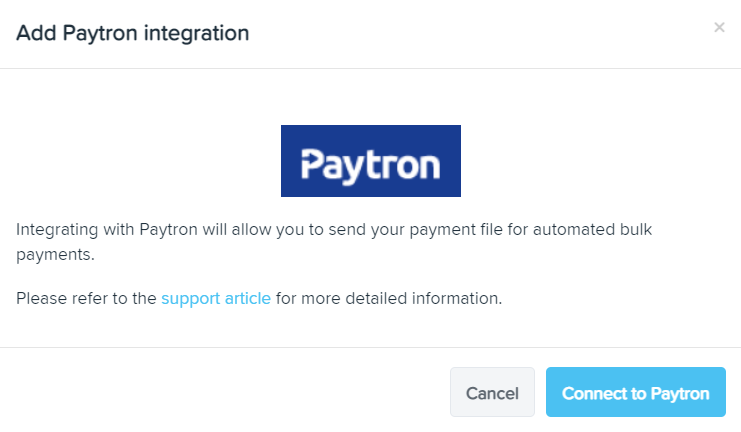Screen dimensions: 741x432
Task: Click the blue Paytron brand banner
Action: click(x=371, y=161)
